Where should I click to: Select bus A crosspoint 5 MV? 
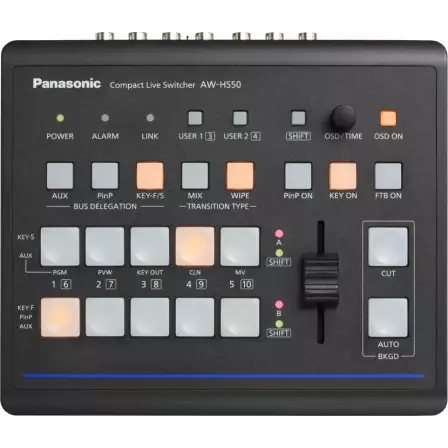pos(240,246)
